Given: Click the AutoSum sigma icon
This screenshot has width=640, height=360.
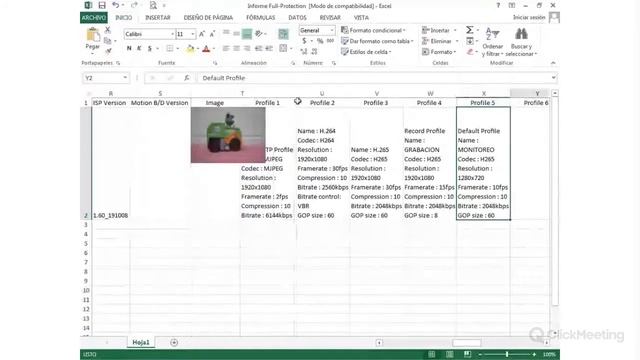Looking at the screenshot, I should click(x=470, y=30).
